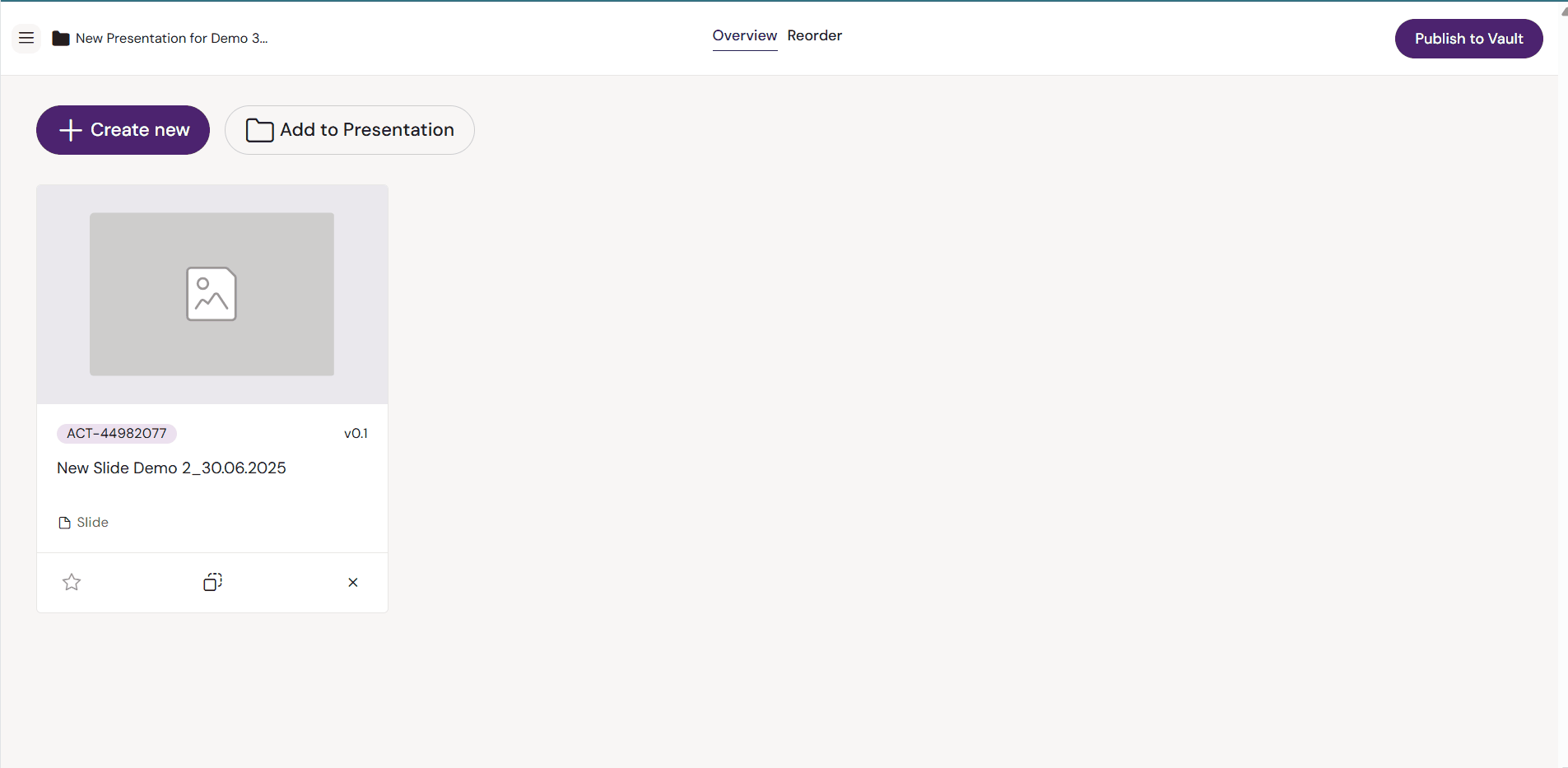Click the Add to Presentation button text
The width and height of the screenshot is (1568, 768).
point(367,130)
